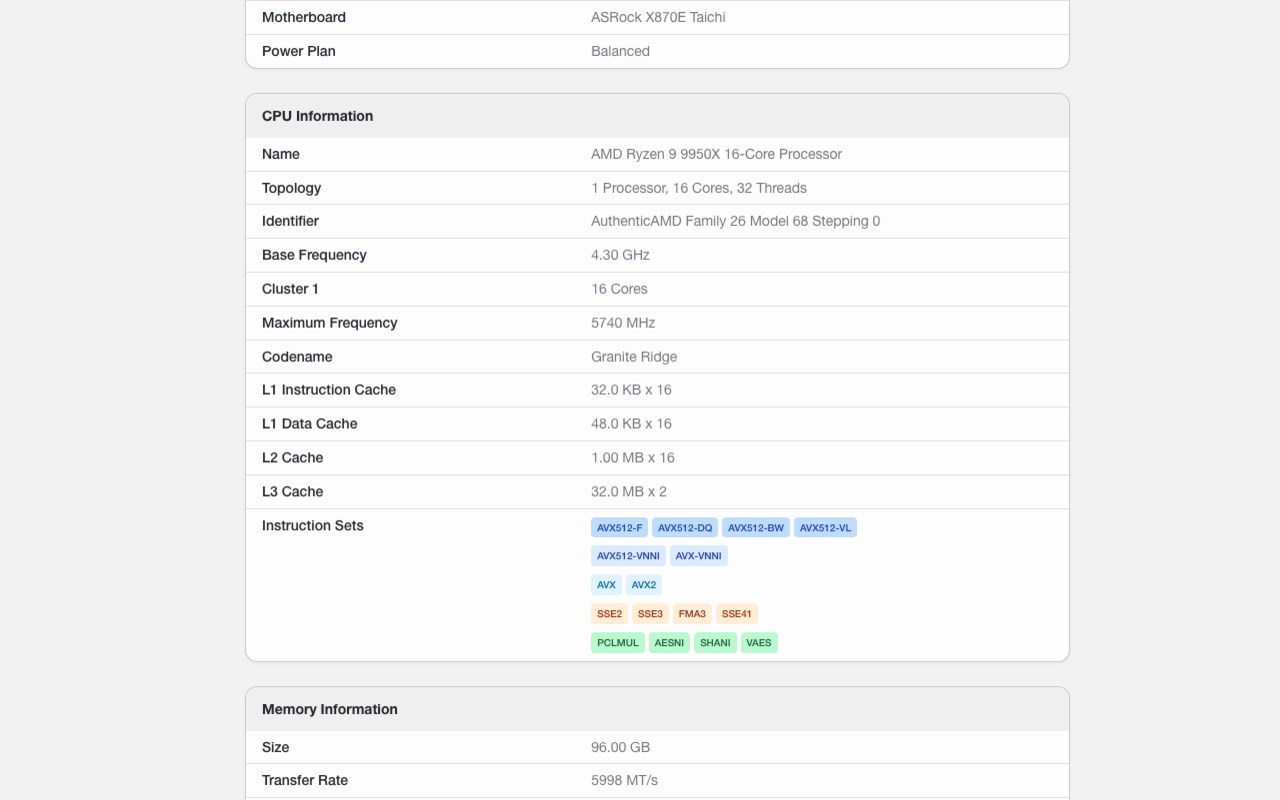Select the AVX512-BW instruction tag

click(756, 528)
